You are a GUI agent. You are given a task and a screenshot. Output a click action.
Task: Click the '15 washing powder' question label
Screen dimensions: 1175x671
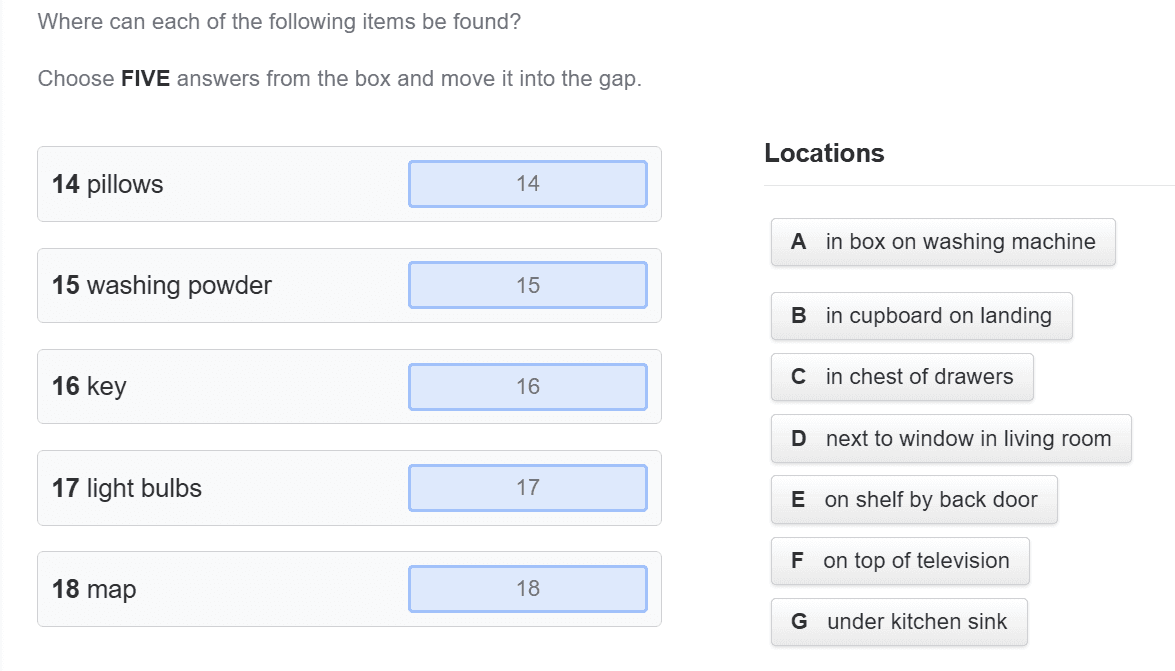162,286
